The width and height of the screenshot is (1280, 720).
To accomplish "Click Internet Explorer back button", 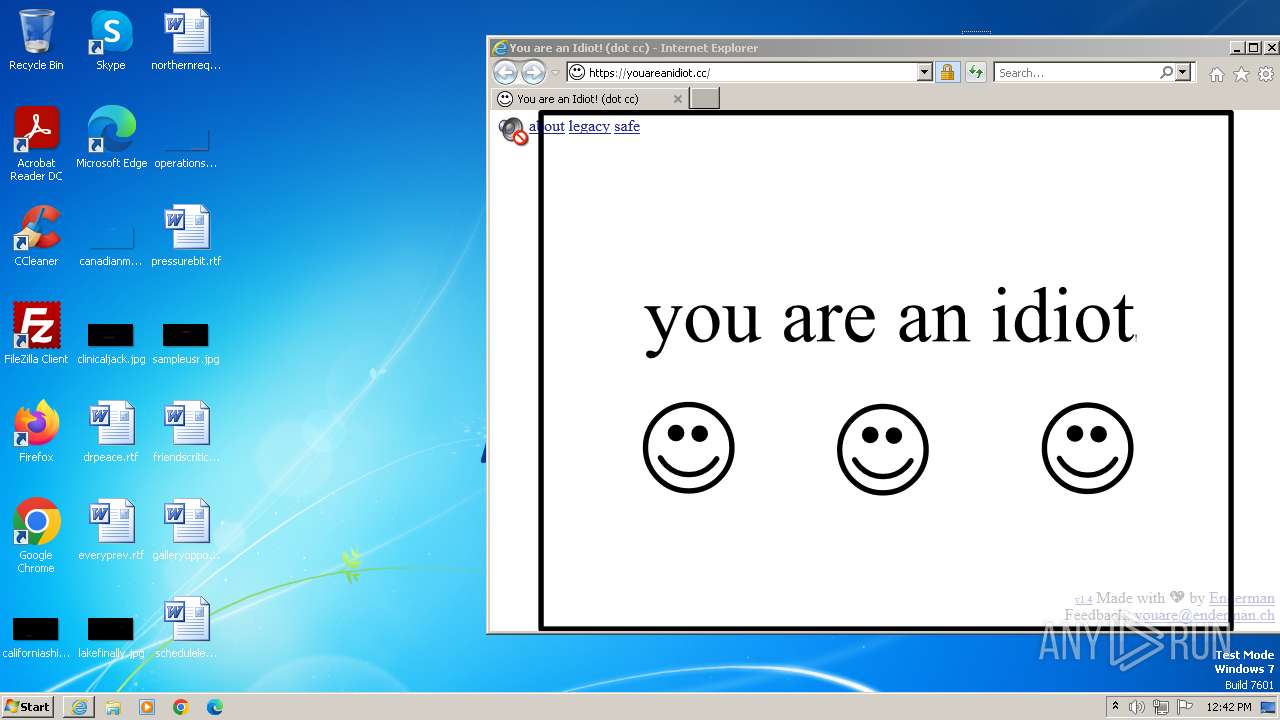I will point(506,72).
